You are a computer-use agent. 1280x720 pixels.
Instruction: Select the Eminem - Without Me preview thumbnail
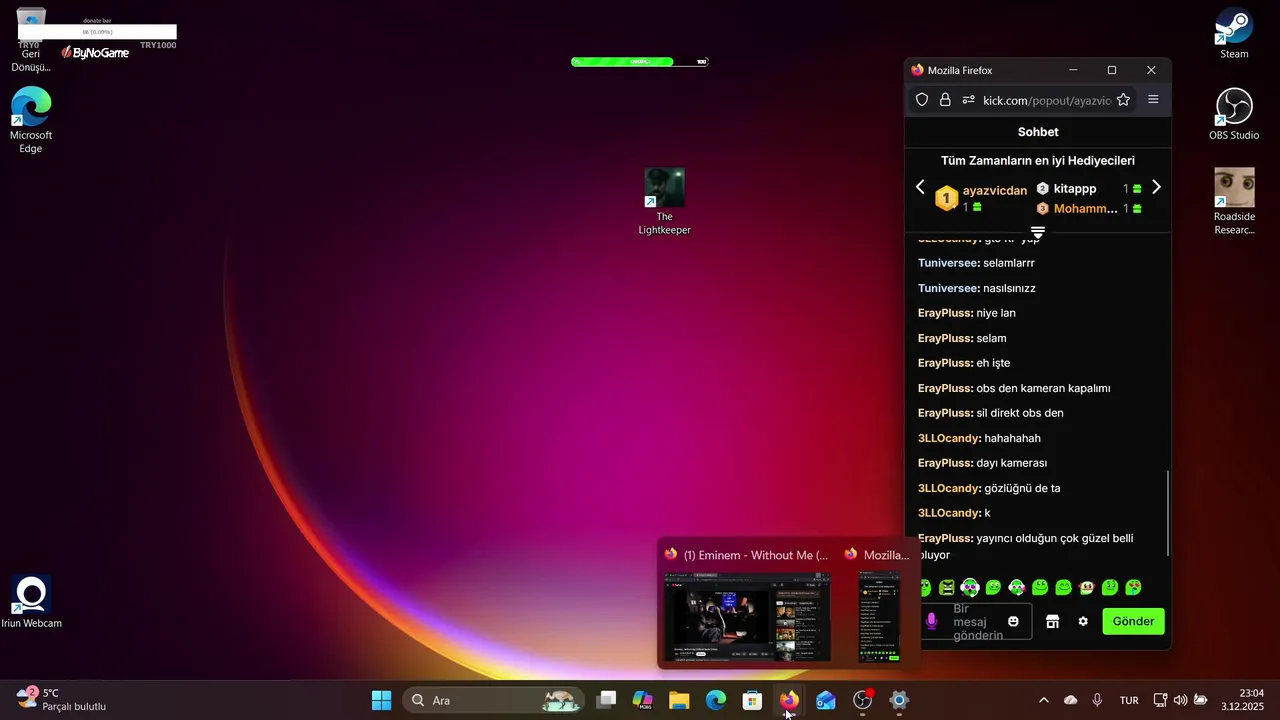[748, 616]
